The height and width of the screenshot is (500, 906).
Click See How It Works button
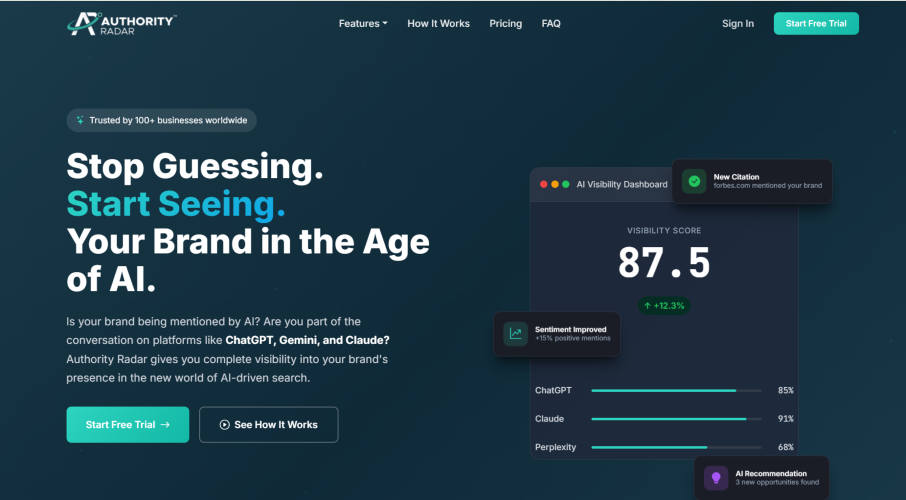pyautogui.click(x=269, y=425)
